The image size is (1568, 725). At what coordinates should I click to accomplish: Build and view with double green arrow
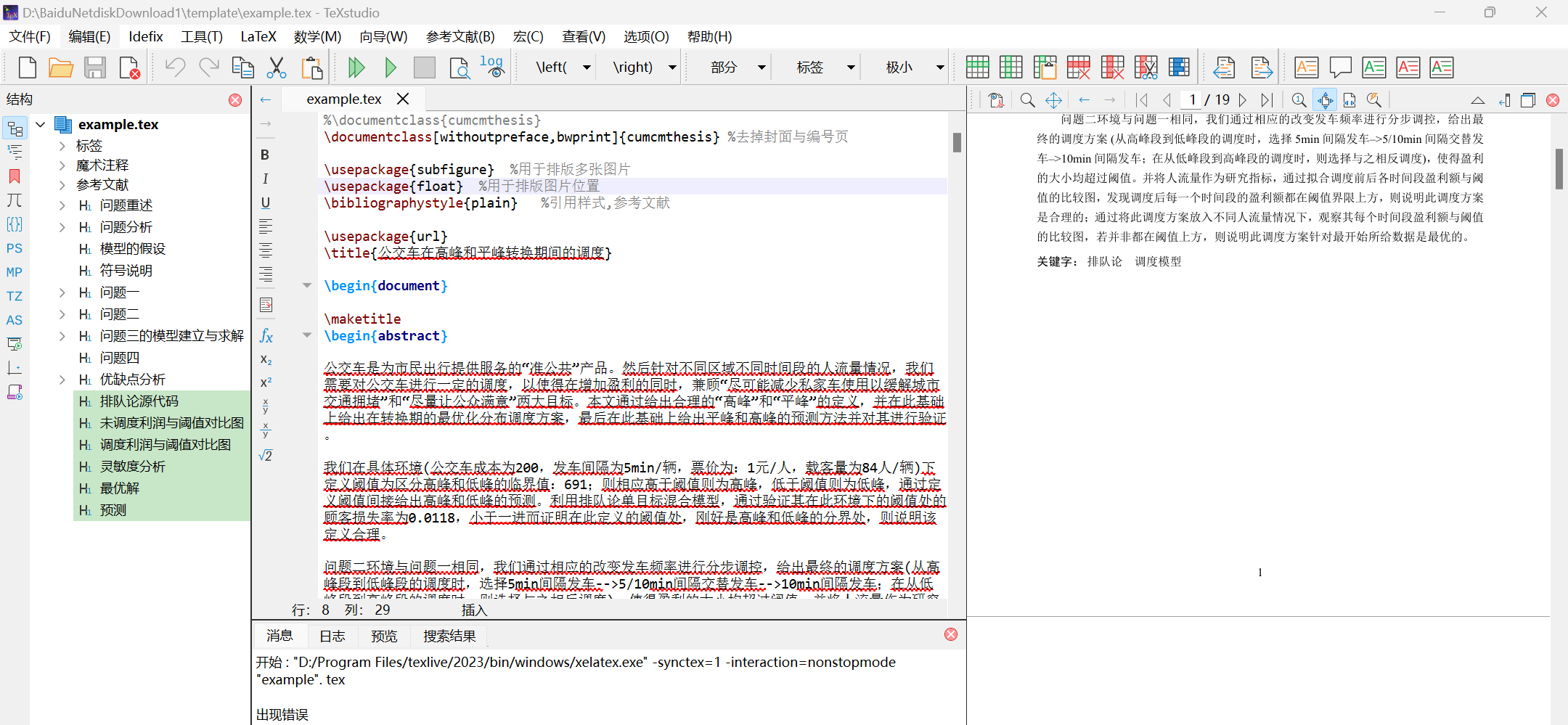356,67
